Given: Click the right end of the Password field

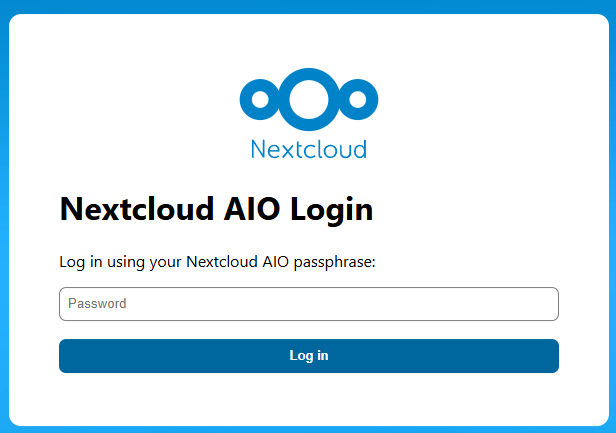Looking at the screenshot, I should click(545, 304).
